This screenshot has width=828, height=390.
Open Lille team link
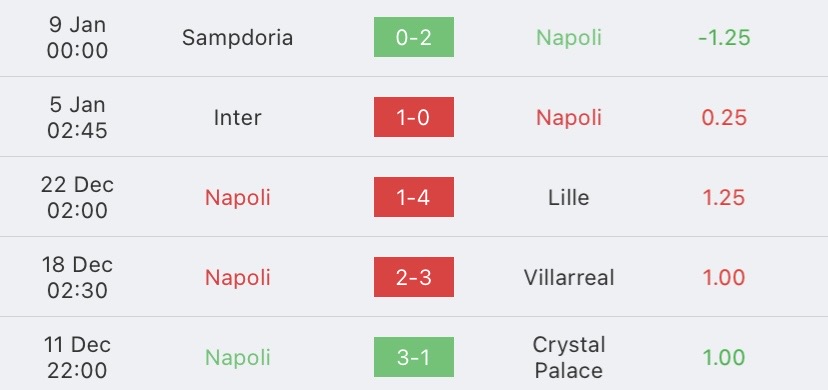pos(569,197)
